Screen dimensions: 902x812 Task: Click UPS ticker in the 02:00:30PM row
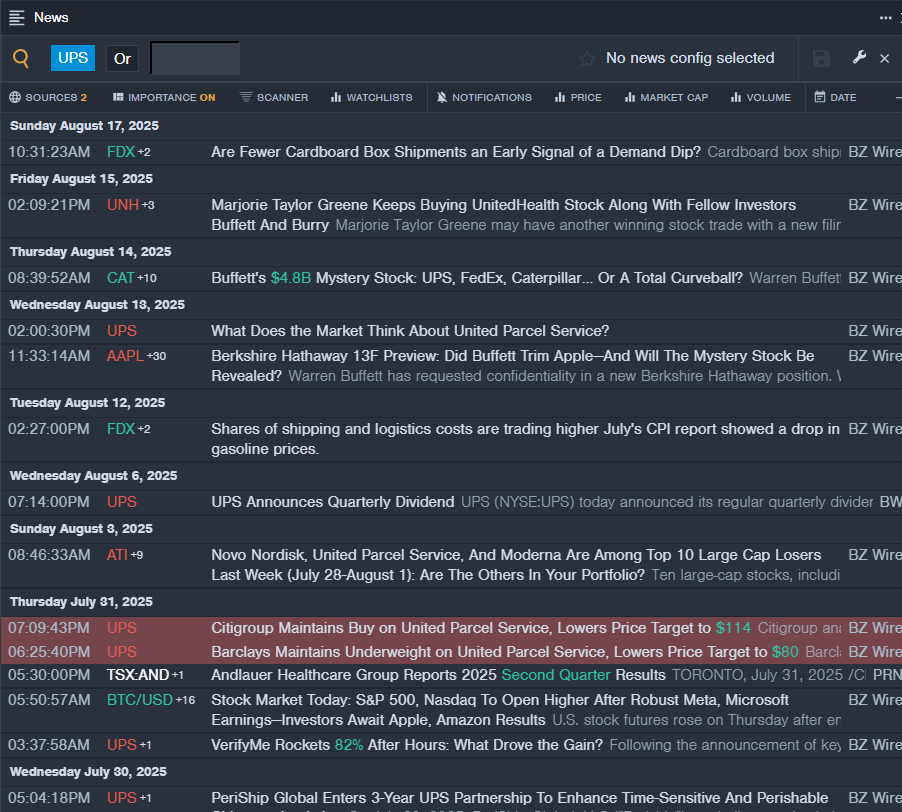click(122, 331)
